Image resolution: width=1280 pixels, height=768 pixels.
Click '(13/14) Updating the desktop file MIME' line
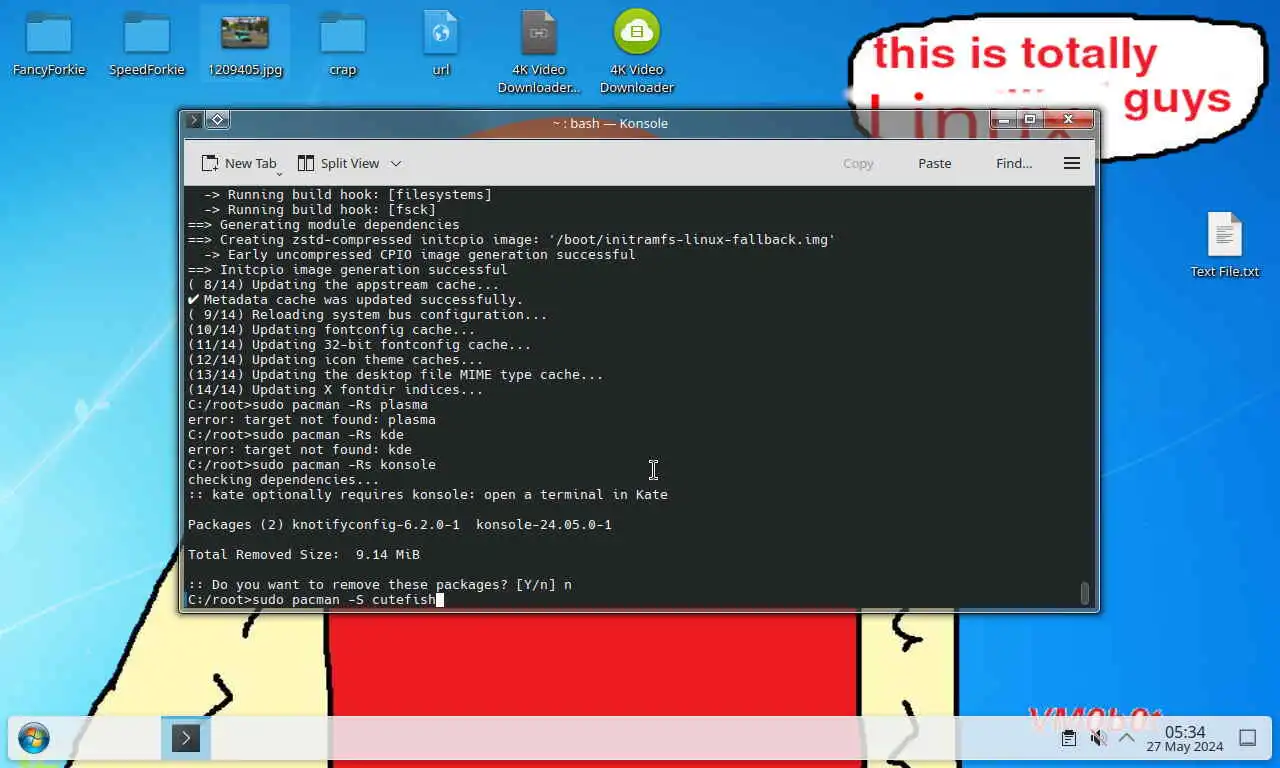(396, 375)
